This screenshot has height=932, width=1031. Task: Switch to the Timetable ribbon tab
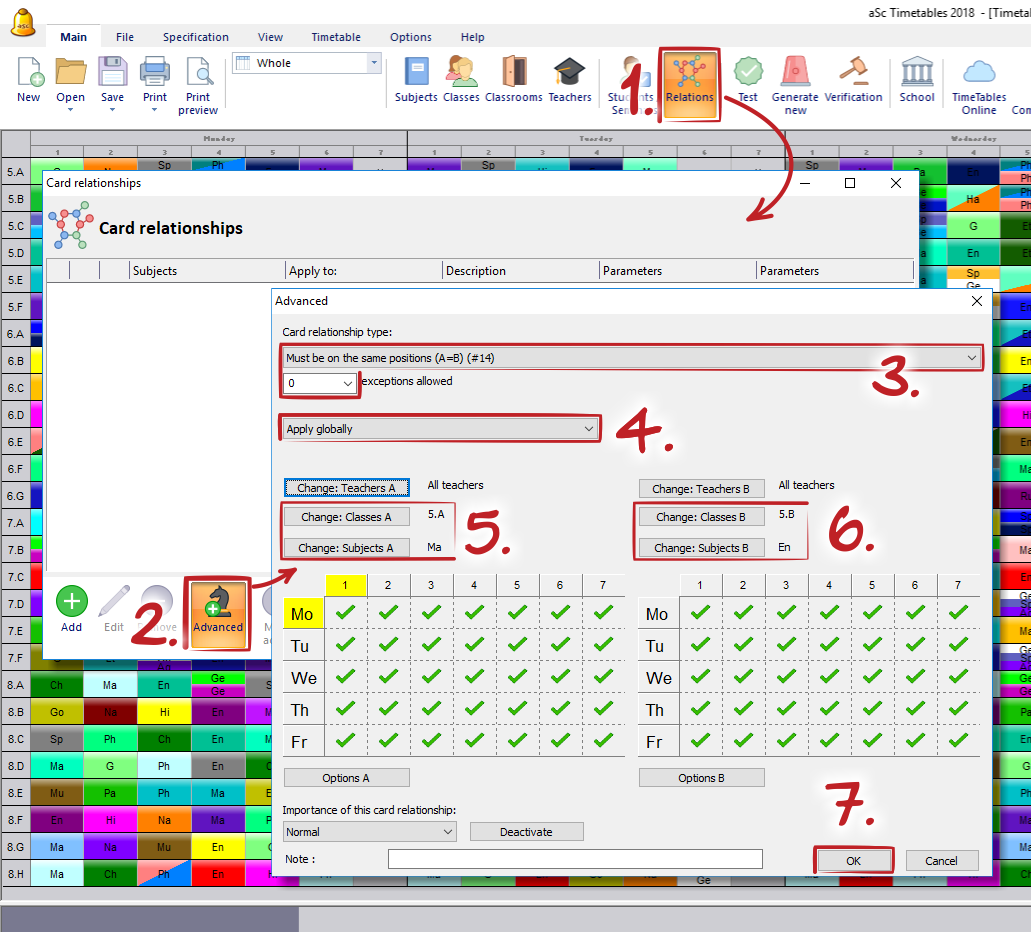pyautogui.click(x=336, y=37)
